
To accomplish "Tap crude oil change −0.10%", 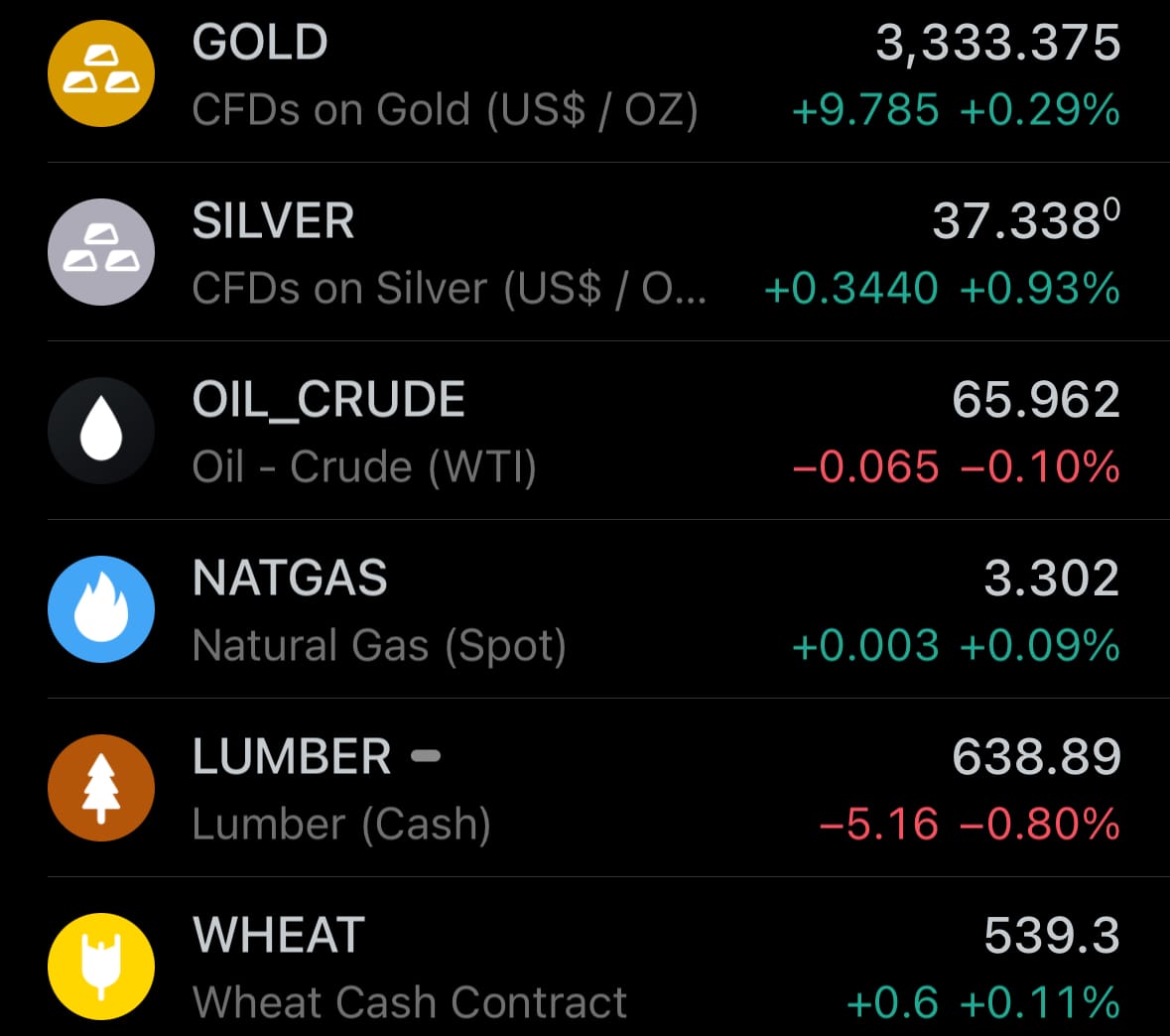I will coord(1040,467).
